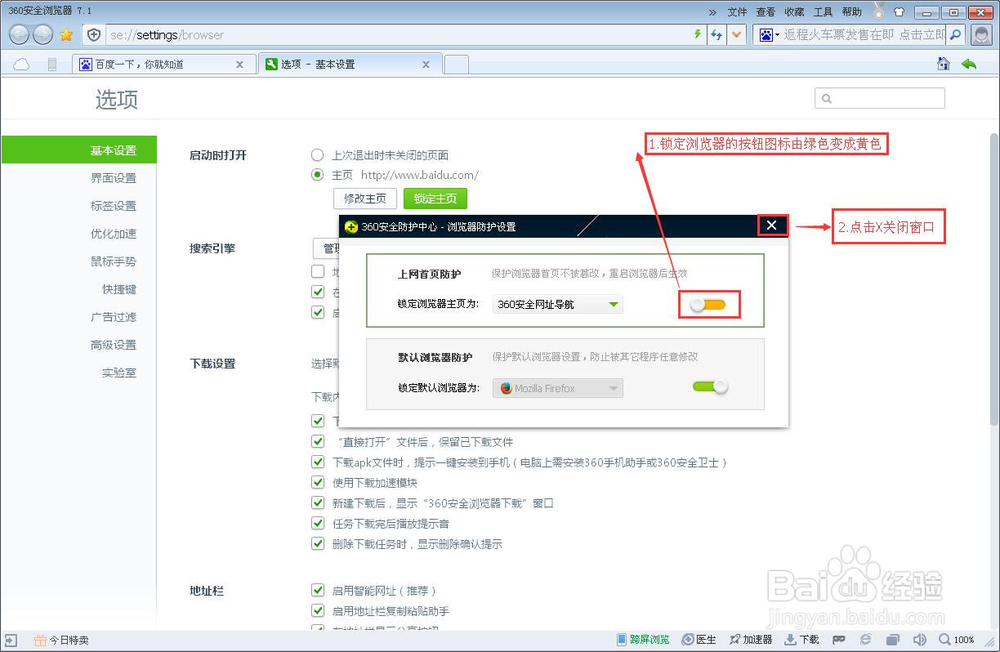
Task: Click the blue refresh arrows icon
Action: click(x=717, y=35)
